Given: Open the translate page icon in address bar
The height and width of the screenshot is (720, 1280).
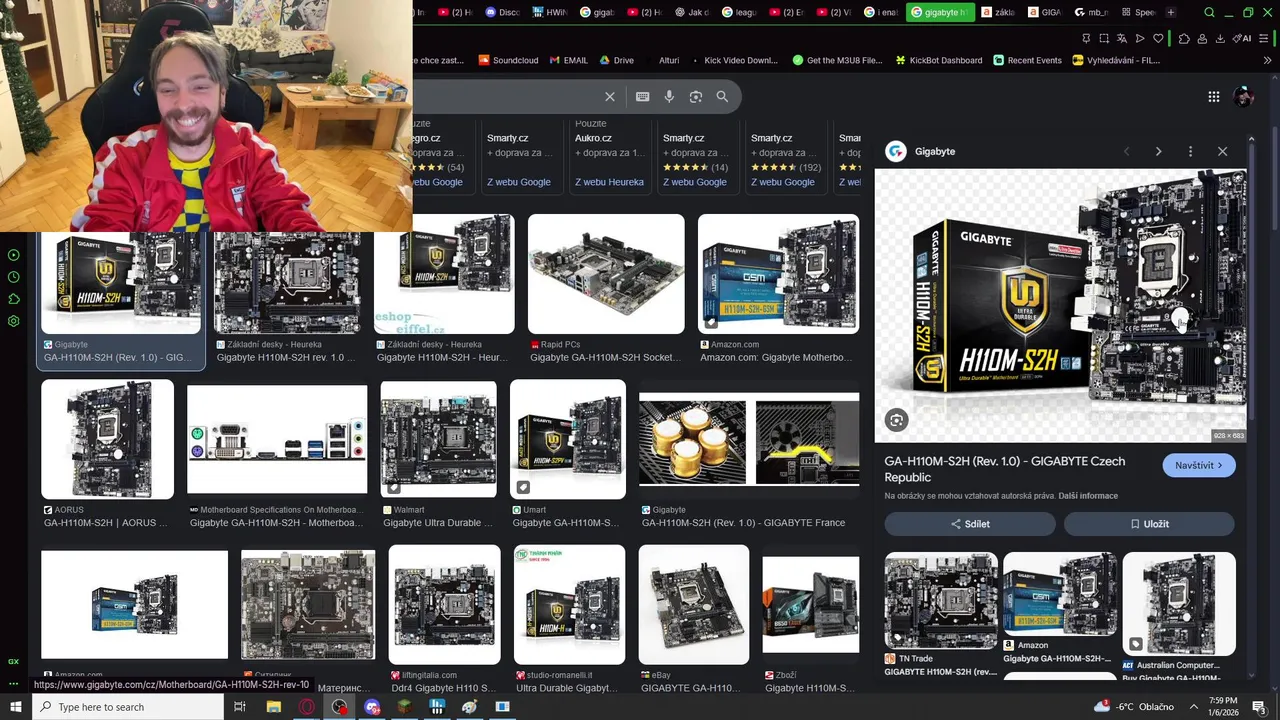Looking at the screenshot, I should 1122,38.
